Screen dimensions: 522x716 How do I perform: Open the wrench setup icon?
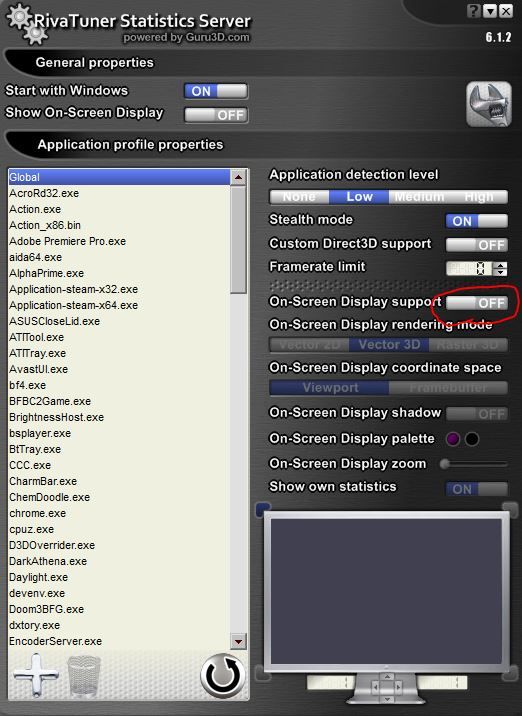pyautogui.click(x=489, y=104)
